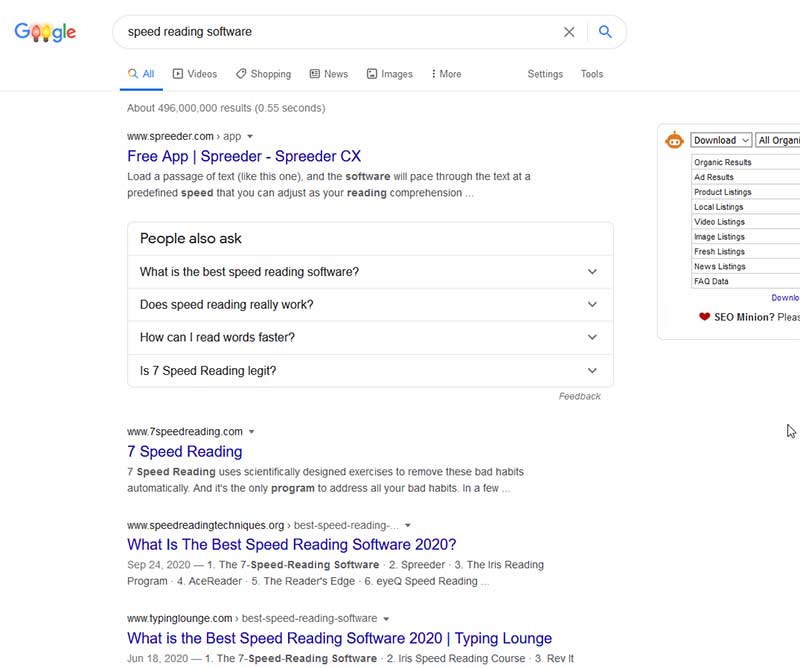Open the speedreadingtechniques.org URL dropdown arrow
This screenshot has width=800, height=668.
(x=408, y=525)
